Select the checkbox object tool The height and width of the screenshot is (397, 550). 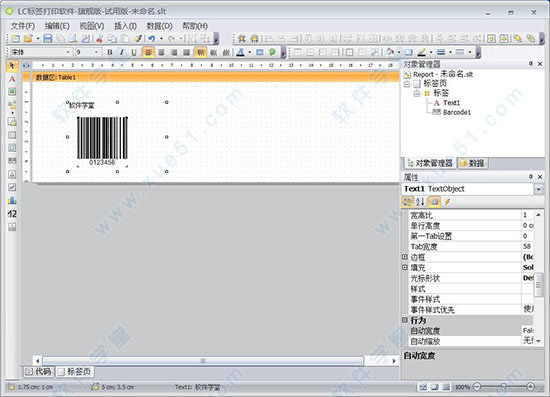tap(12, 187)
